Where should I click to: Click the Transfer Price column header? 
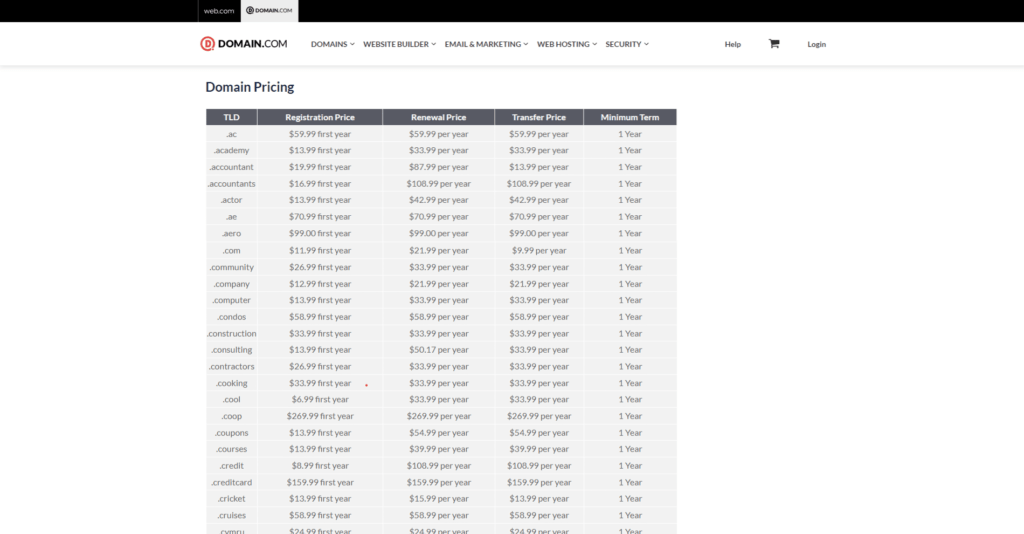click(x=539, y=118)
